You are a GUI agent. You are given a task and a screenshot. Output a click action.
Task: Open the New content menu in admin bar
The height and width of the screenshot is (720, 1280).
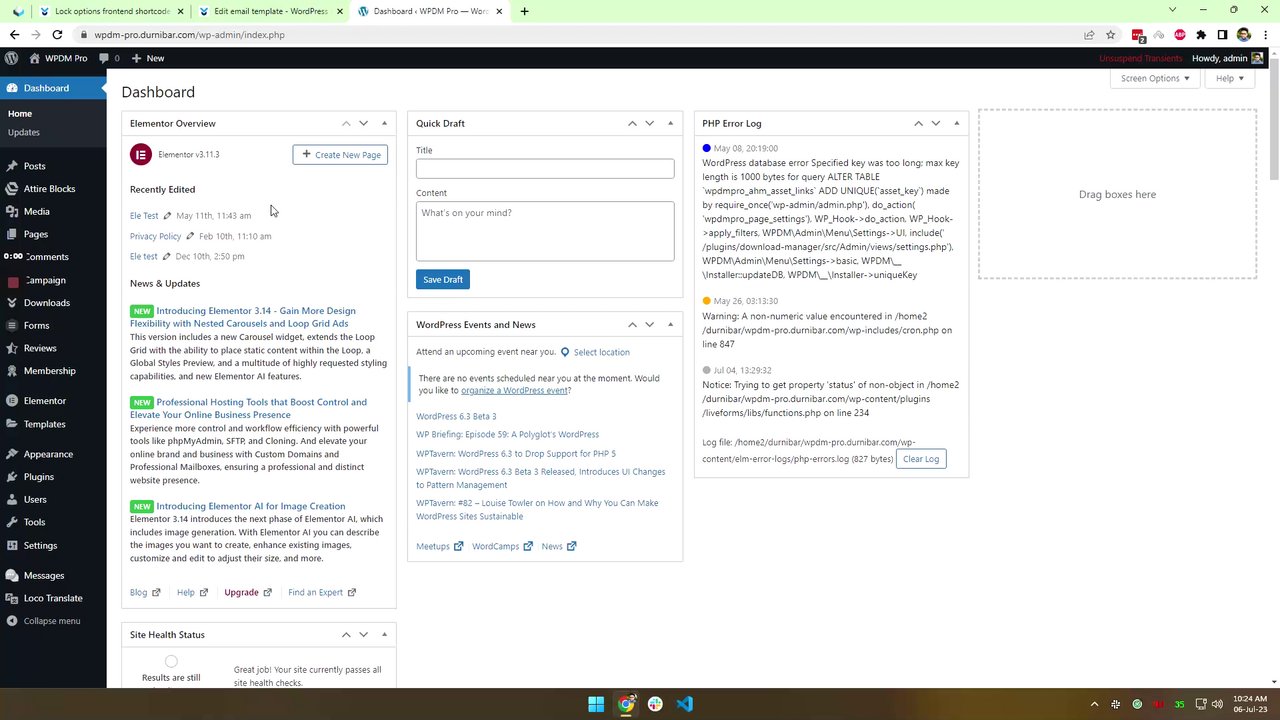pos(148,58)
